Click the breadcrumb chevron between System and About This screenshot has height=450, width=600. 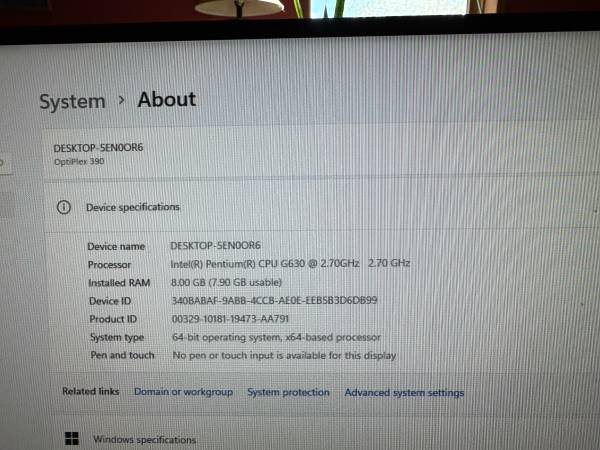tap(121, 100)
